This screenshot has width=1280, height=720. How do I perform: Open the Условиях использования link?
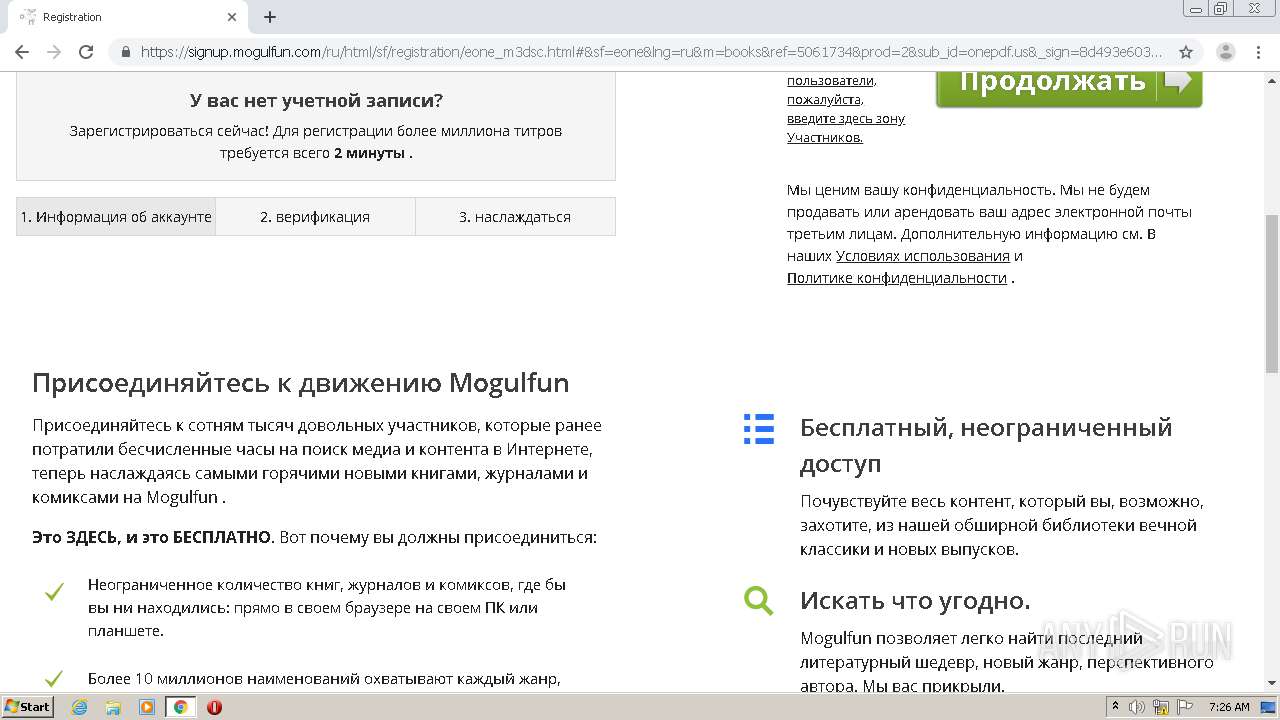click(923, 256)
